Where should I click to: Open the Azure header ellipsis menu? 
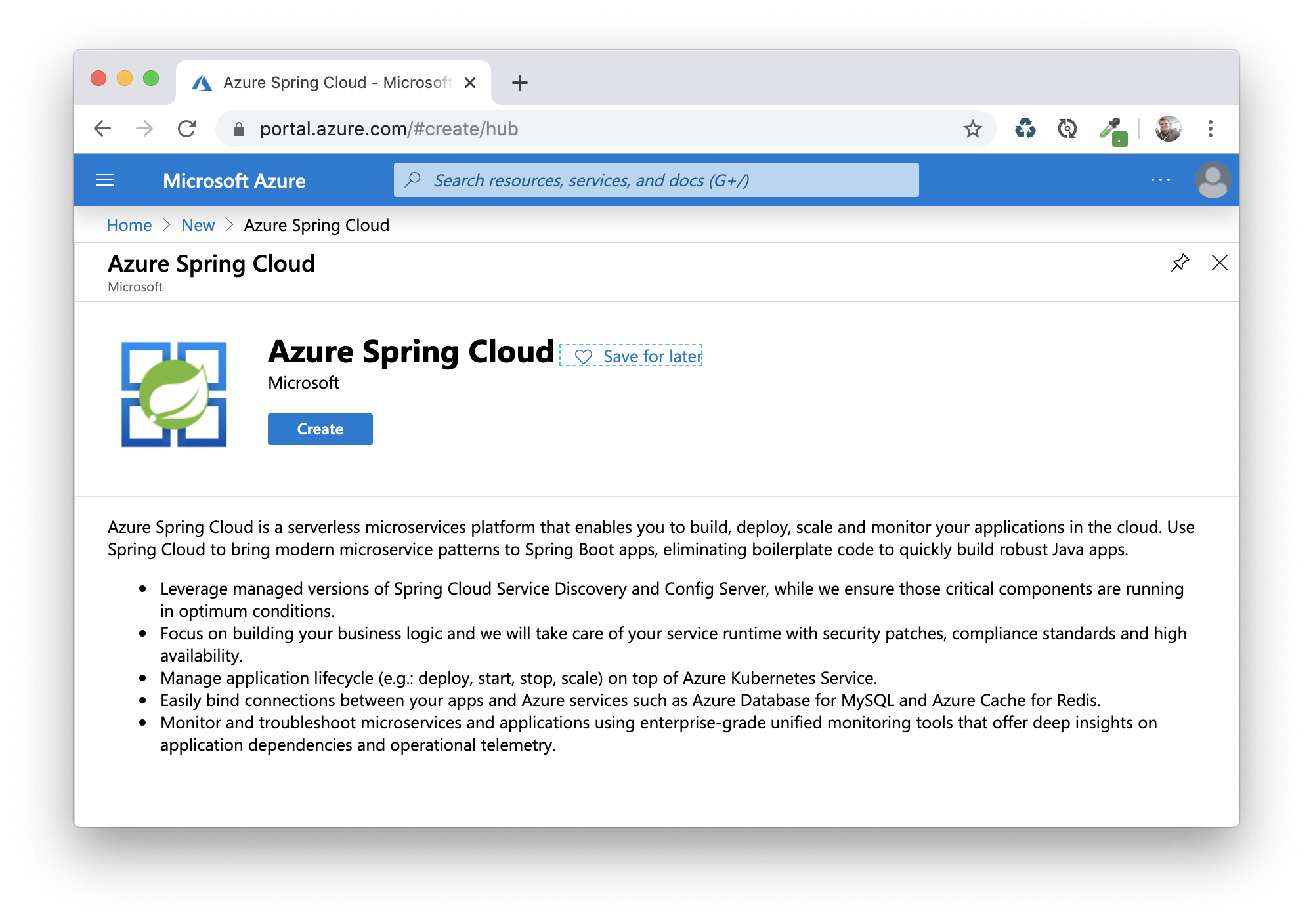(x=1160, y=180)
